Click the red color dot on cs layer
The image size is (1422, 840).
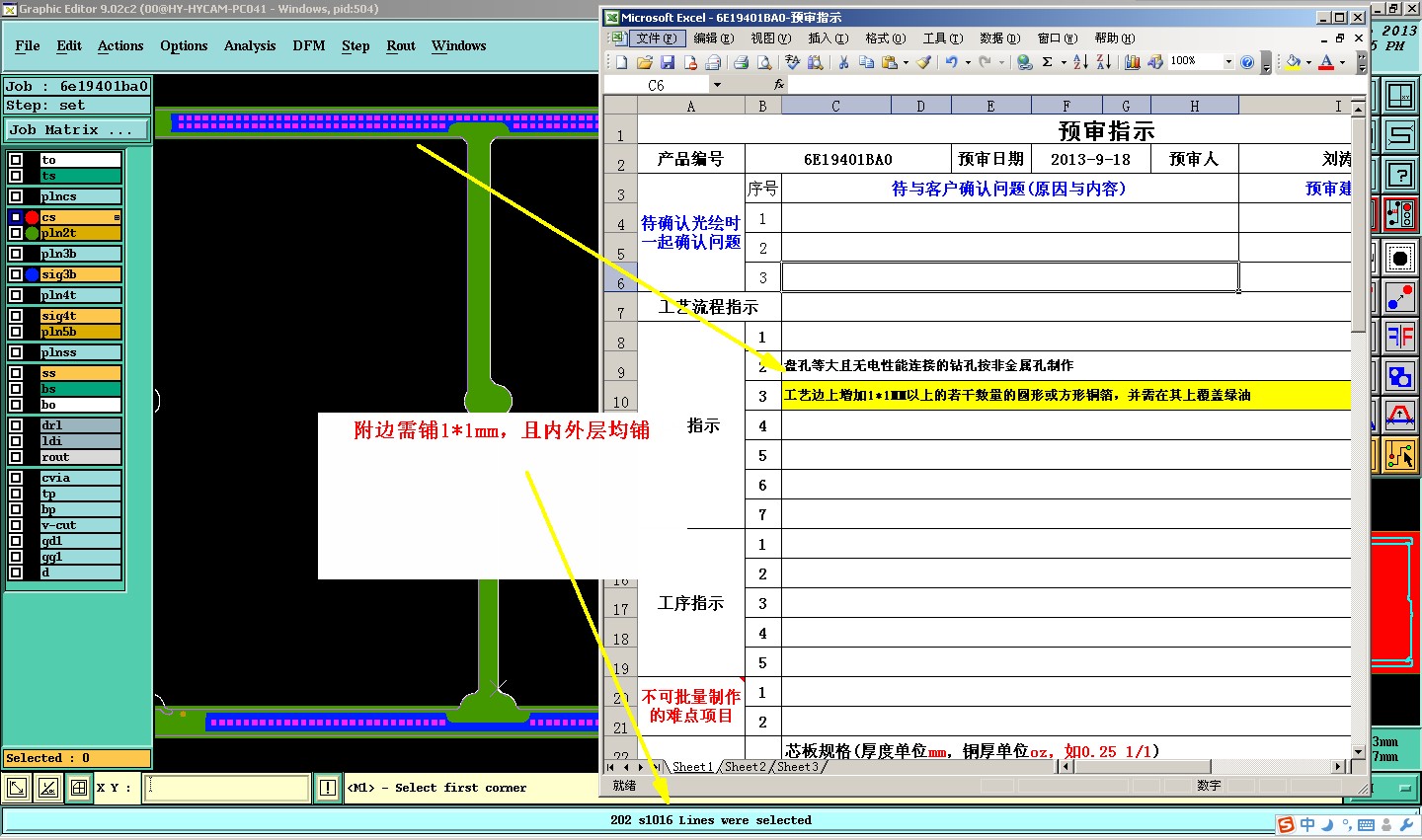click(x=32, y=217)
